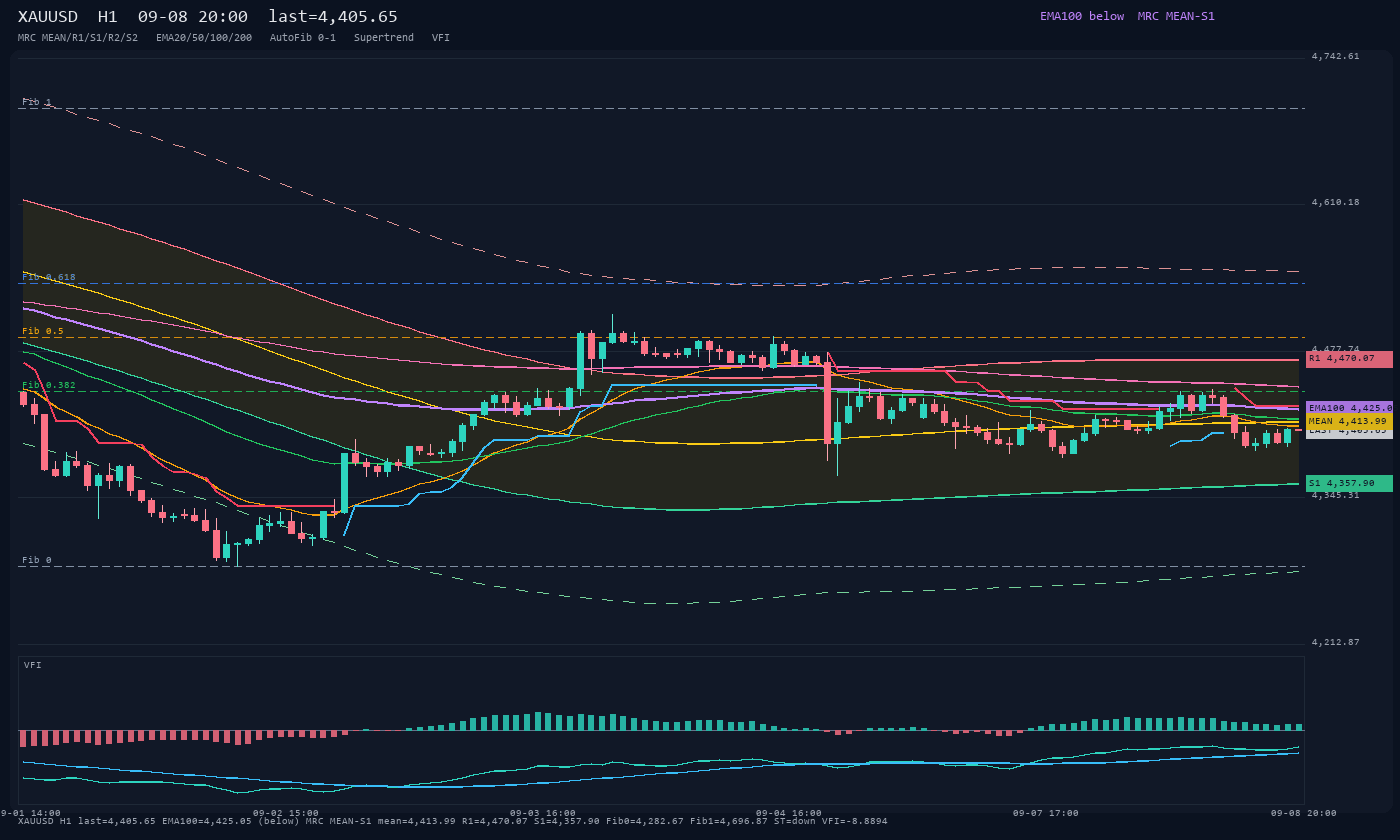This screenshot has width=1400, height=840.
Task: Click the footer summary line starting 'XAUUSD H1 last='
Action: pyautogui.click(x=453, y=822)
